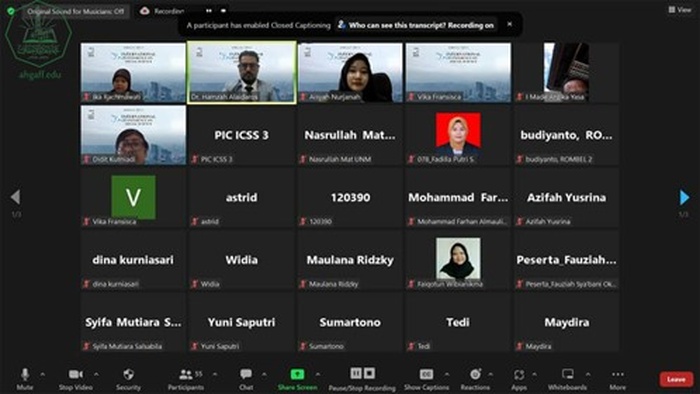Expand video options next to Stop Video
The image size is (700, 394).
96,374
